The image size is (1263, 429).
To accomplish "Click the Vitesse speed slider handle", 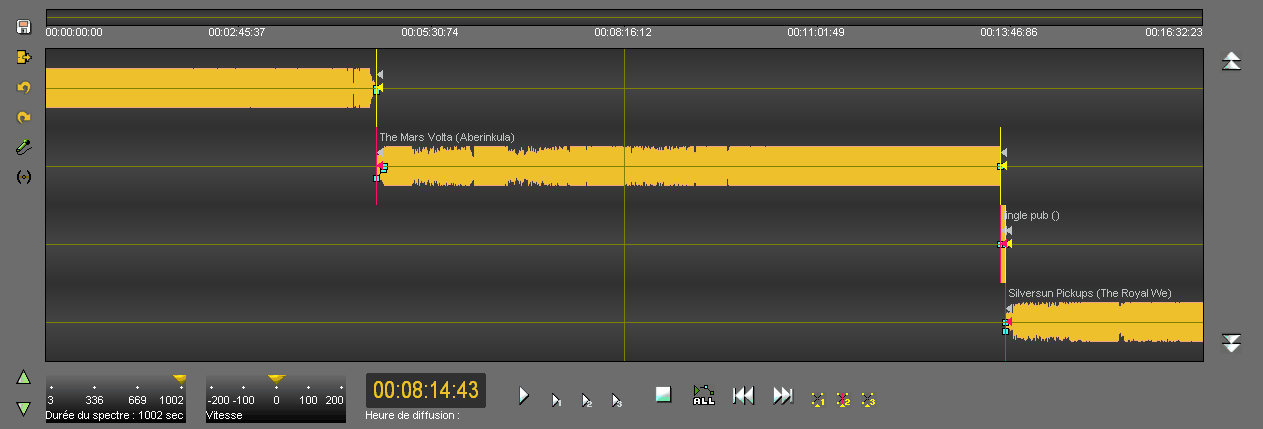I will (276, 379).
